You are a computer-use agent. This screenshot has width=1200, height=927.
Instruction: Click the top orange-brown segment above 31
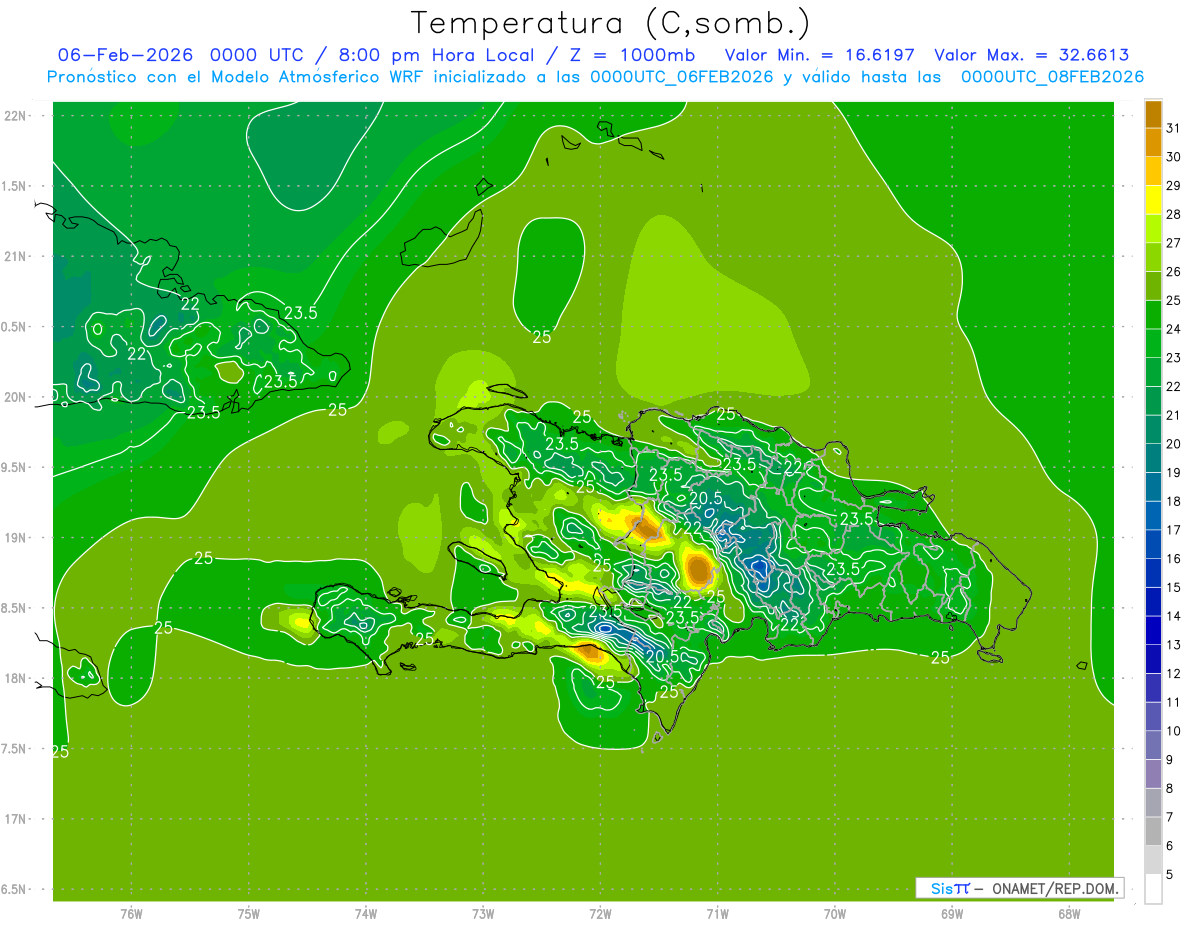(x=1153, y=114)
